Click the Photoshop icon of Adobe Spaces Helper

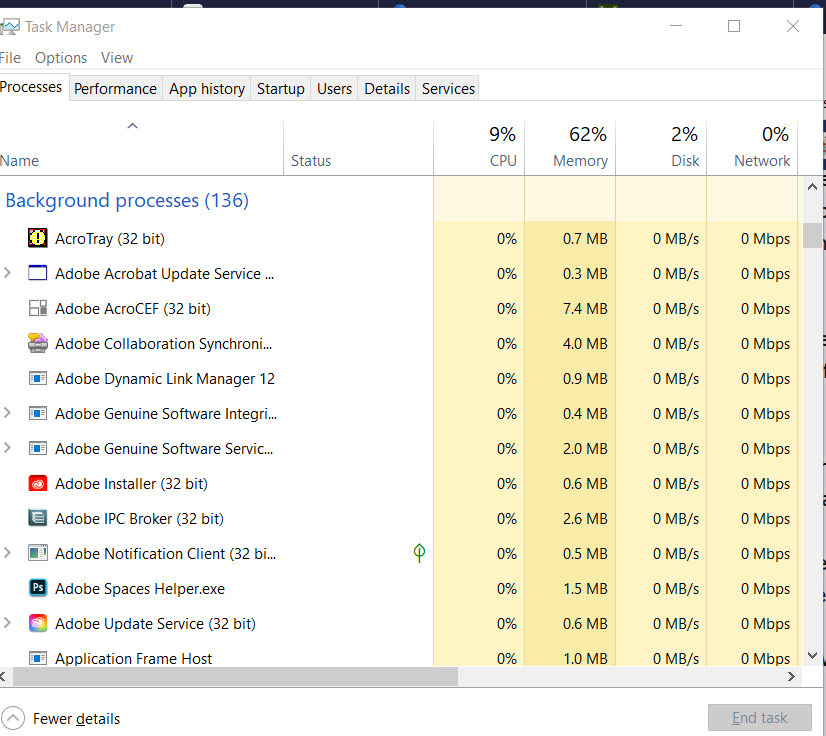coord(37,588)
